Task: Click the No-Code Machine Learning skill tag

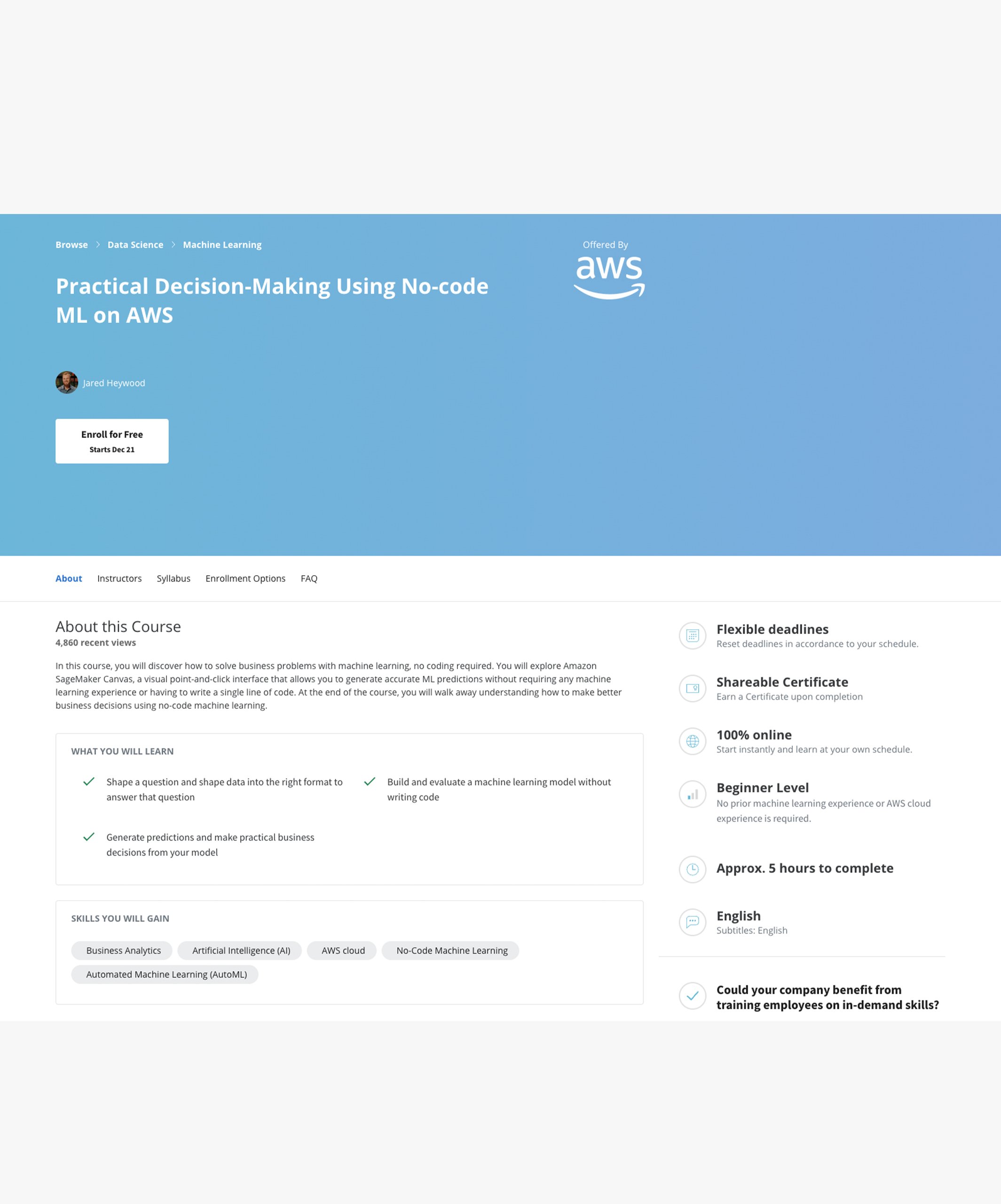Action: tap(450, 950)
